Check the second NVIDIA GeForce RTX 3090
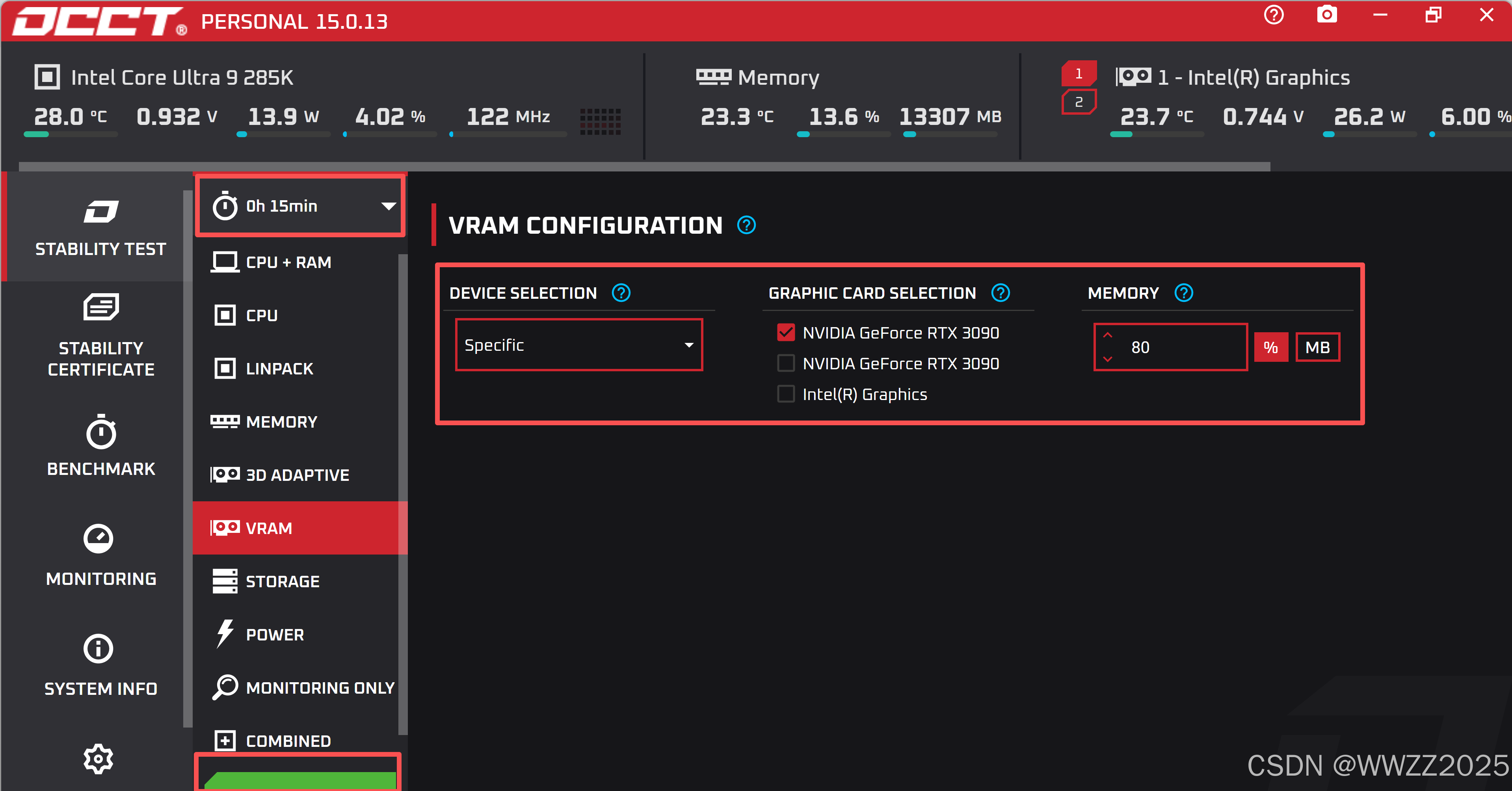The width and height of the screenshot is (1512, 791). [x=785, y=363]
